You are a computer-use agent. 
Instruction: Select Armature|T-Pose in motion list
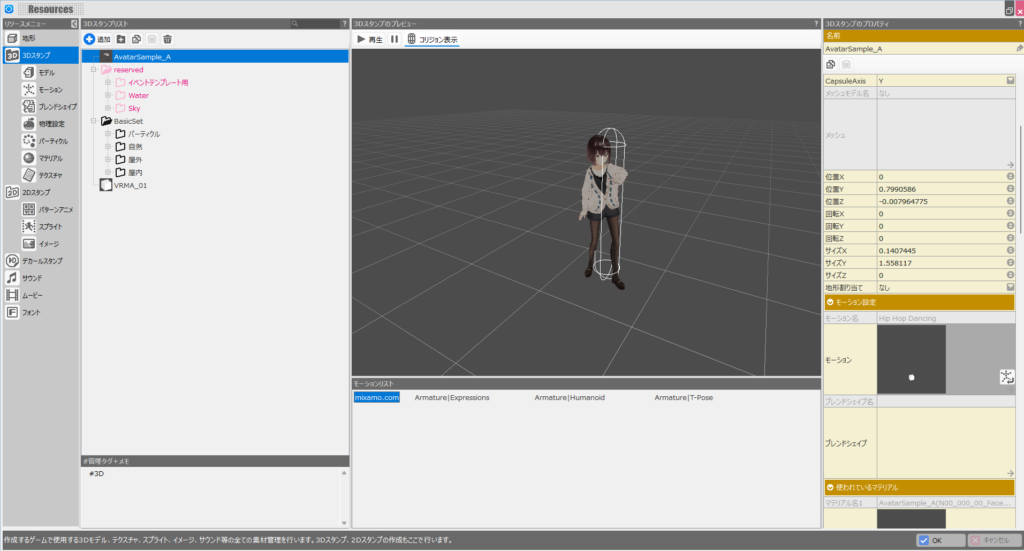[683, 397]
